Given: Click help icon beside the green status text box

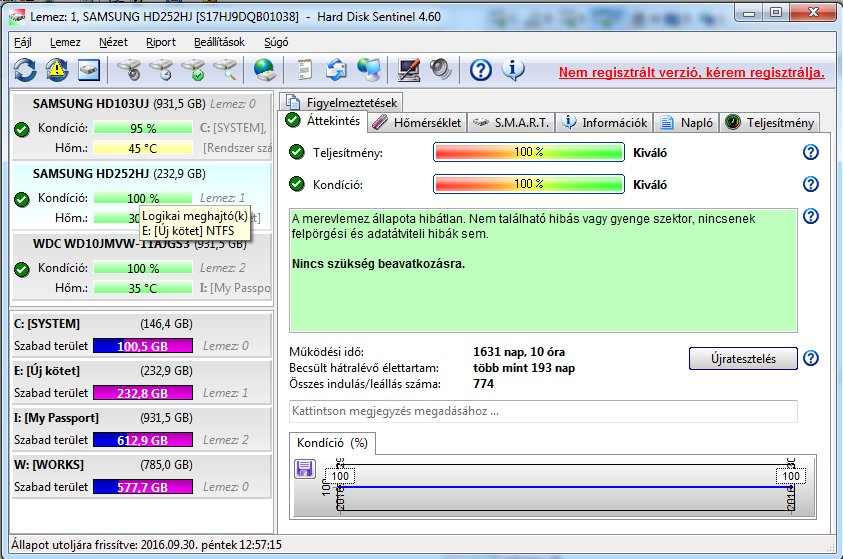Looking at the screenshot, I should (811, 216).
